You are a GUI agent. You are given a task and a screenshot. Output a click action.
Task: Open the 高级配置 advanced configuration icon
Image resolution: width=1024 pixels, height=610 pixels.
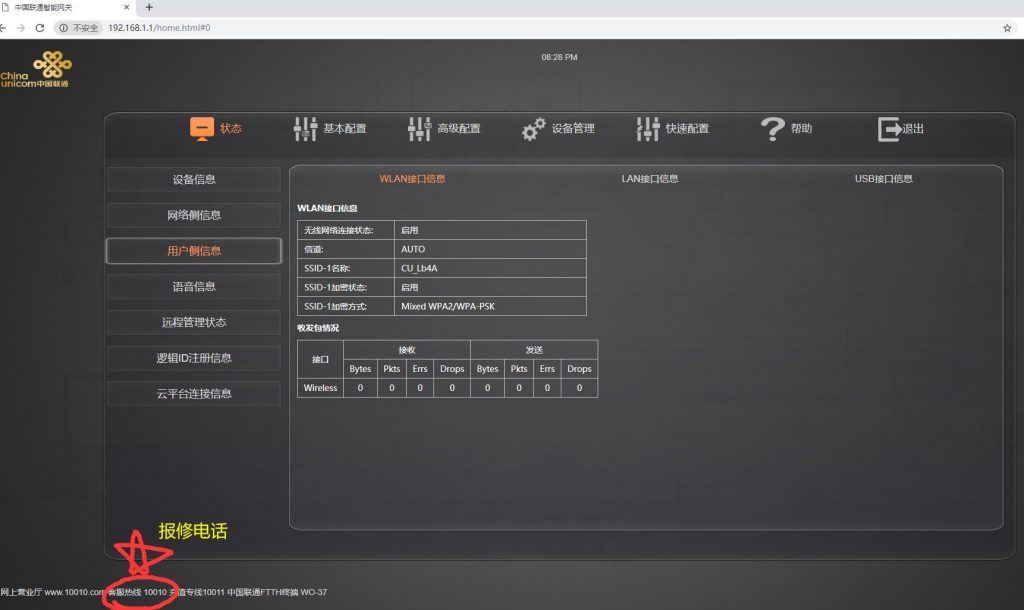pos(419,128)
